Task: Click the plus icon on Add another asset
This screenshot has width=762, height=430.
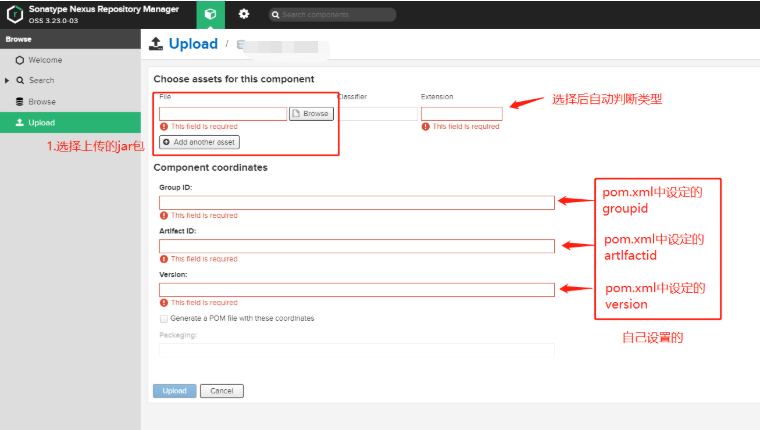Action: 166,142
